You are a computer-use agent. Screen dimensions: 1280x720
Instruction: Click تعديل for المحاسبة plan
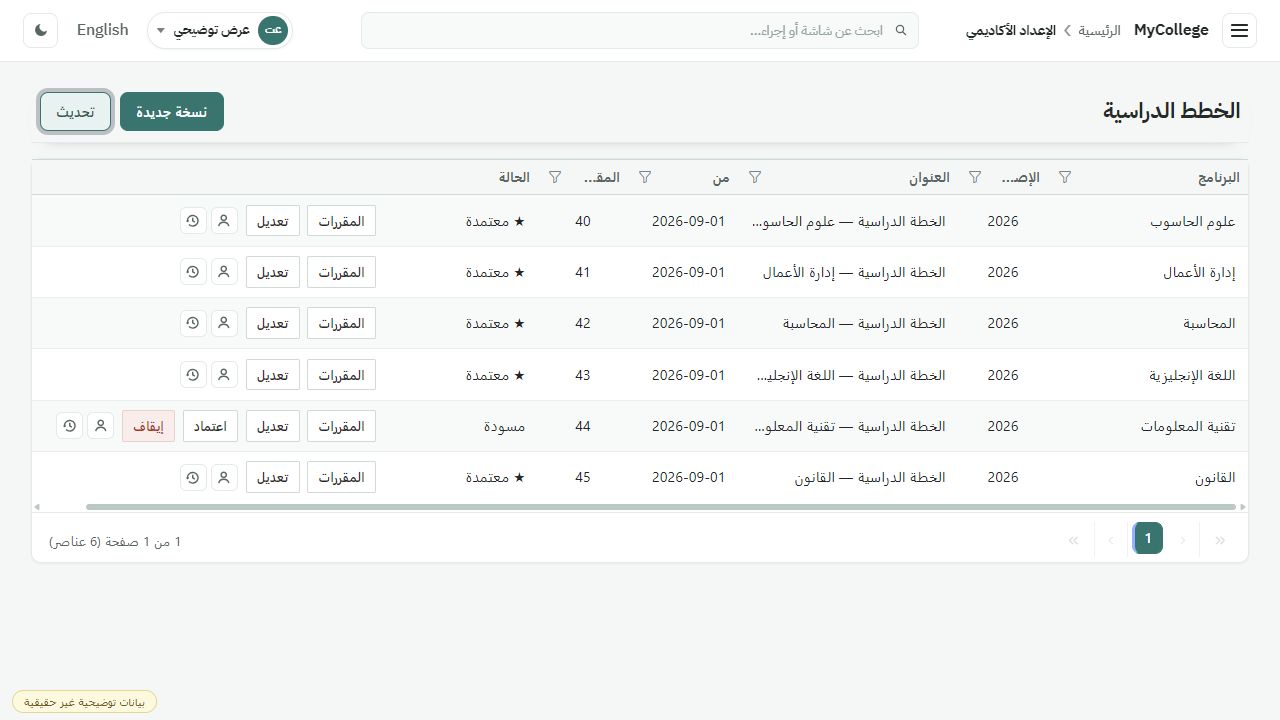(x=273, y=323)
